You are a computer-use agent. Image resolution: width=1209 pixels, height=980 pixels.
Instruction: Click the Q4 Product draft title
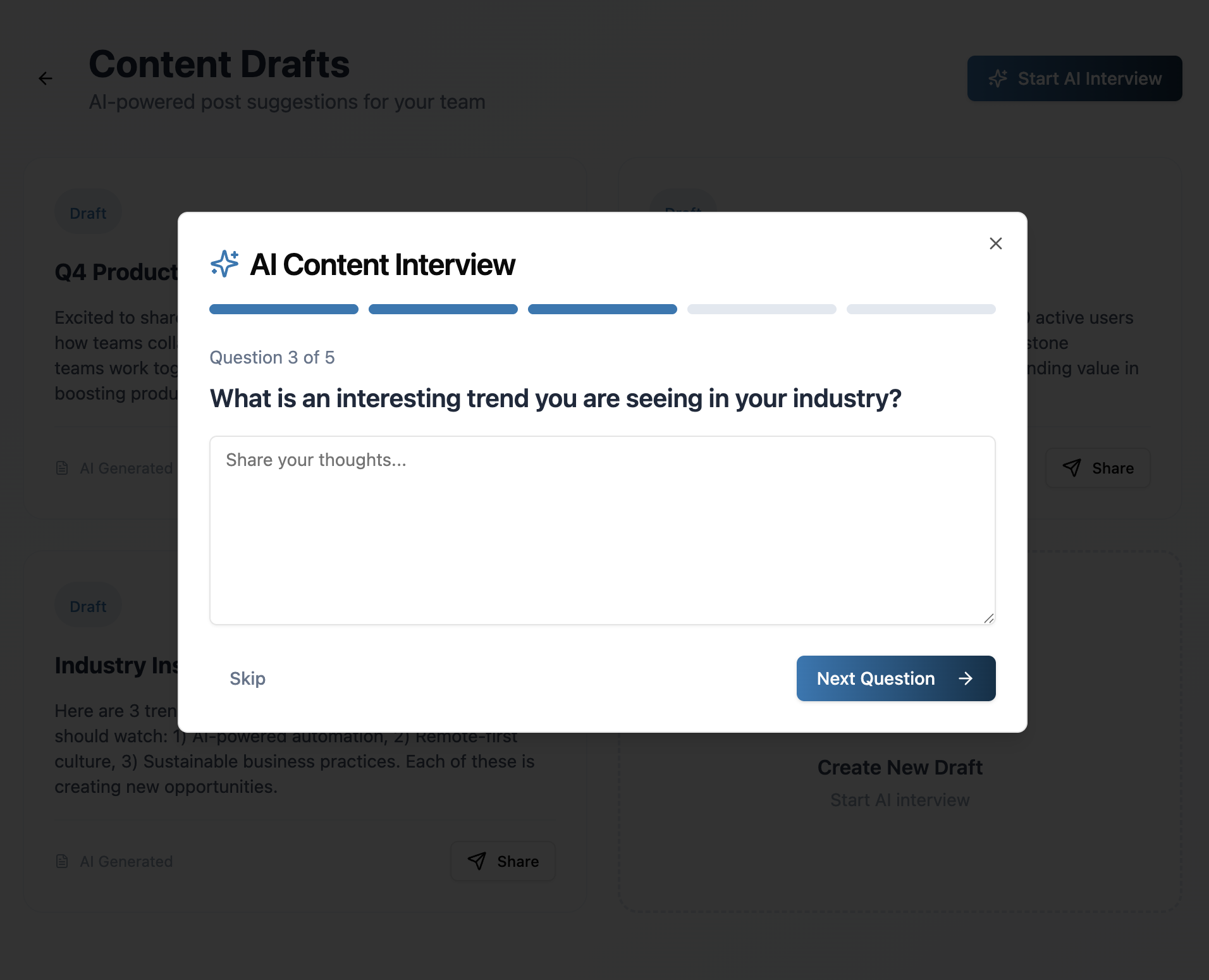117,272
